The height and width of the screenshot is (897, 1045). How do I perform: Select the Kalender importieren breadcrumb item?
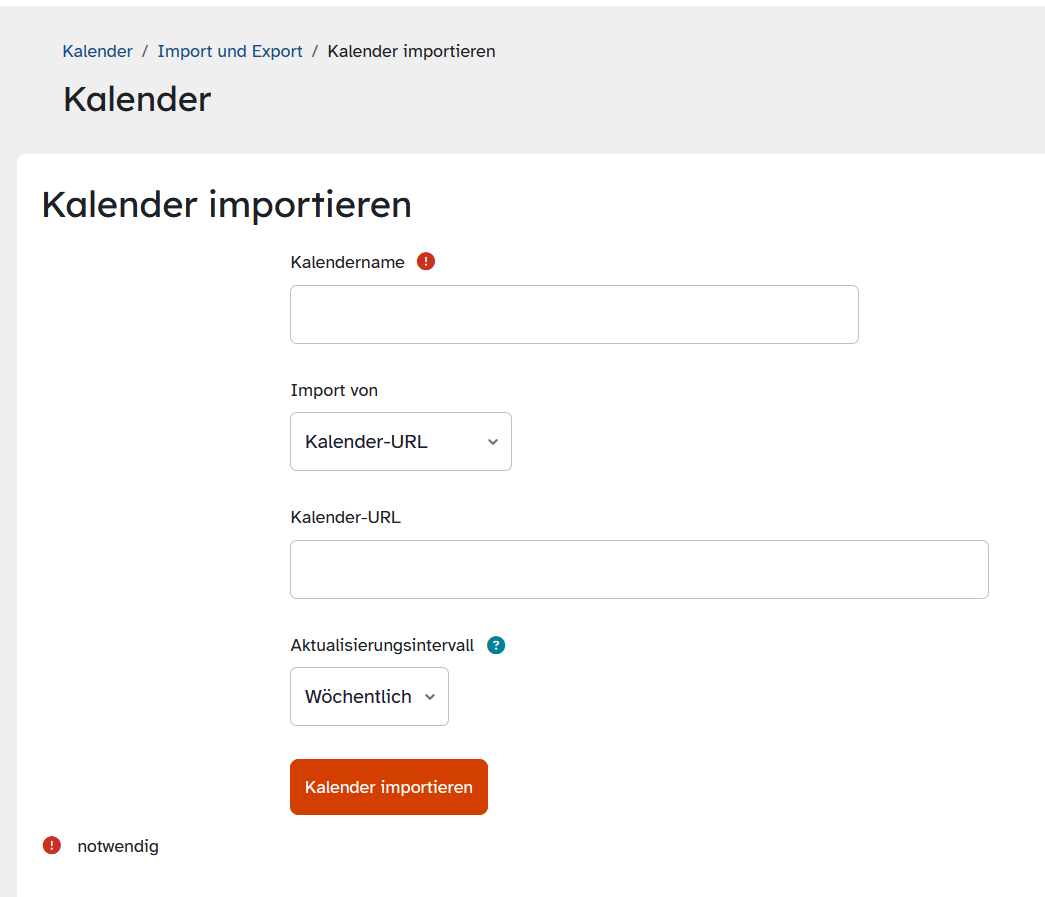[x=411, y=51]
